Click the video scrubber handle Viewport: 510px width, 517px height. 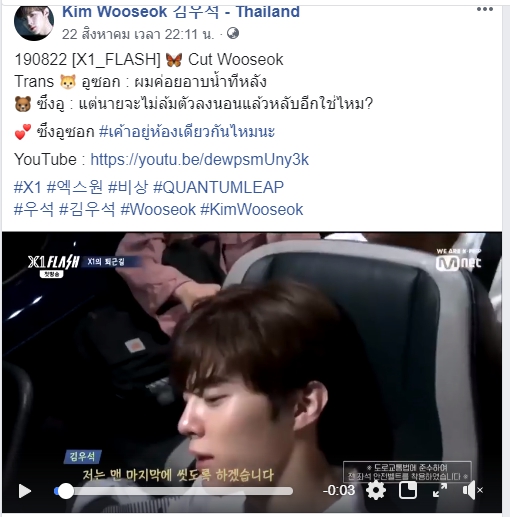66,491
